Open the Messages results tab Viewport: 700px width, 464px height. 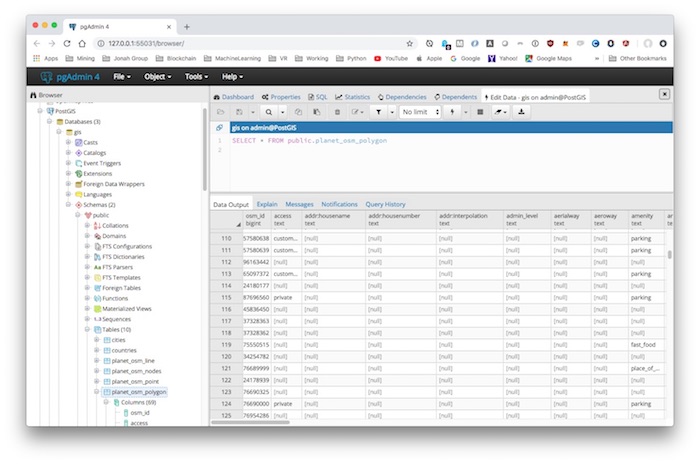tap(299, 204)
